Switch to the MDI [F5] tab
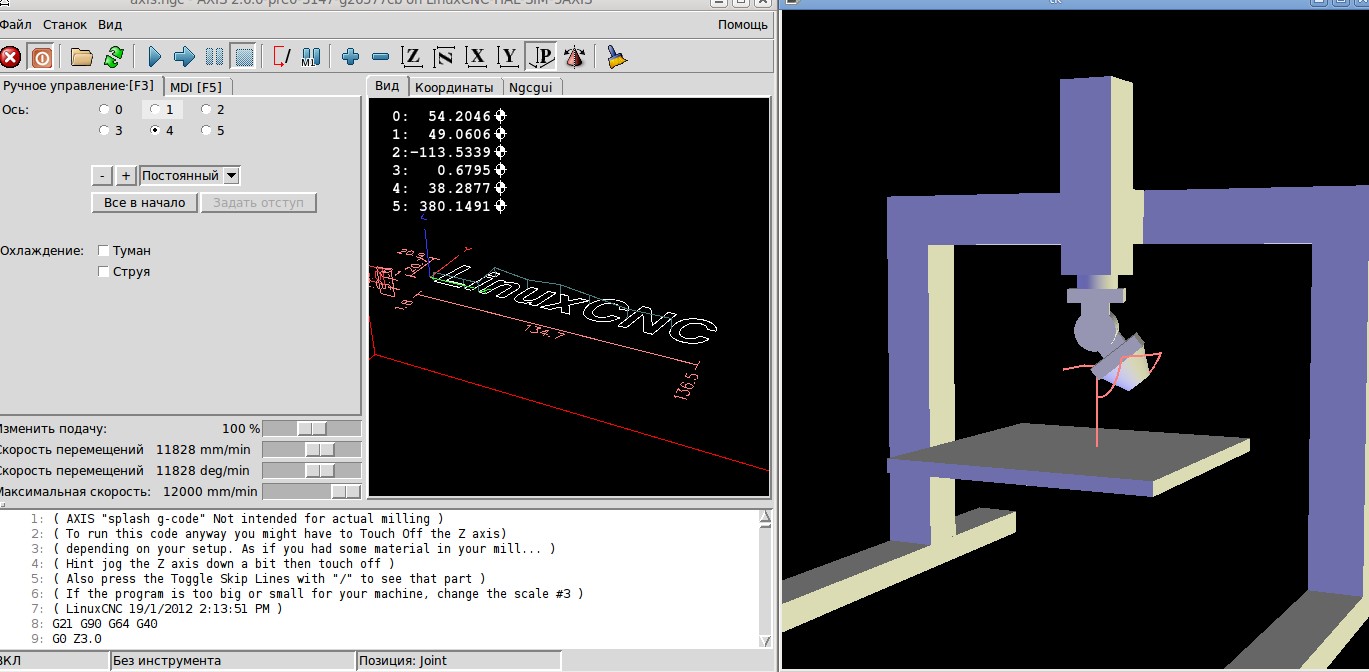The width and height of the screenshot is (1369, 672). coord(196,87)
